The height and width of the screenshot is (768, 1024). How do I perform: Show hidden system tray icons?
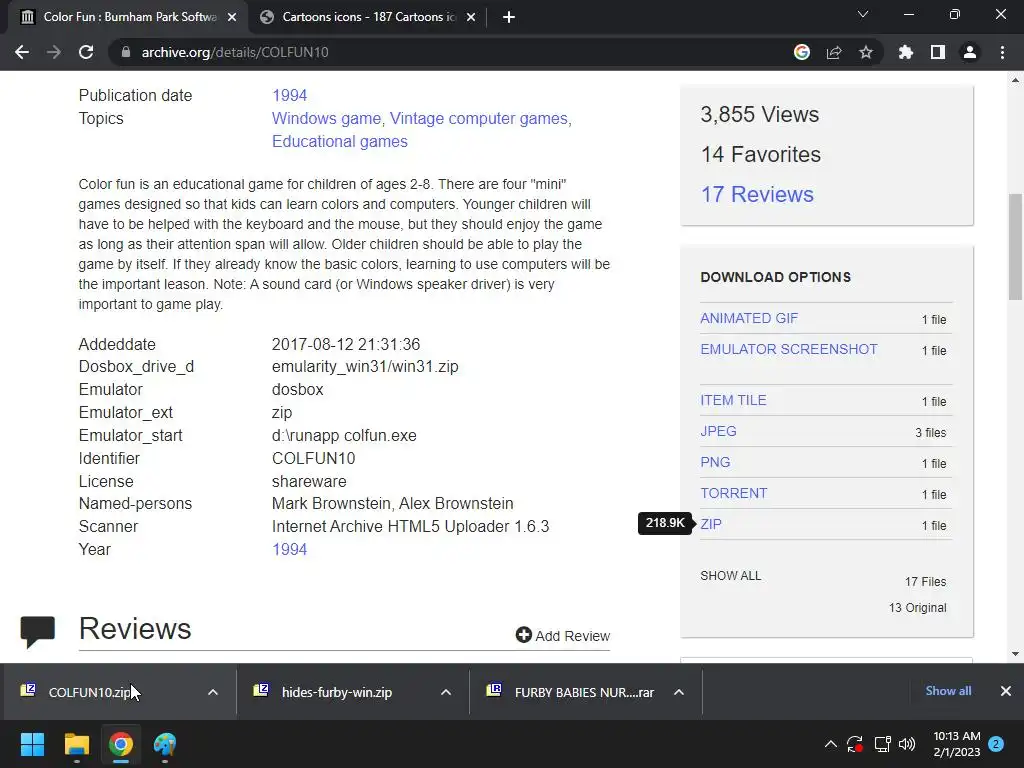pos(831,744)
